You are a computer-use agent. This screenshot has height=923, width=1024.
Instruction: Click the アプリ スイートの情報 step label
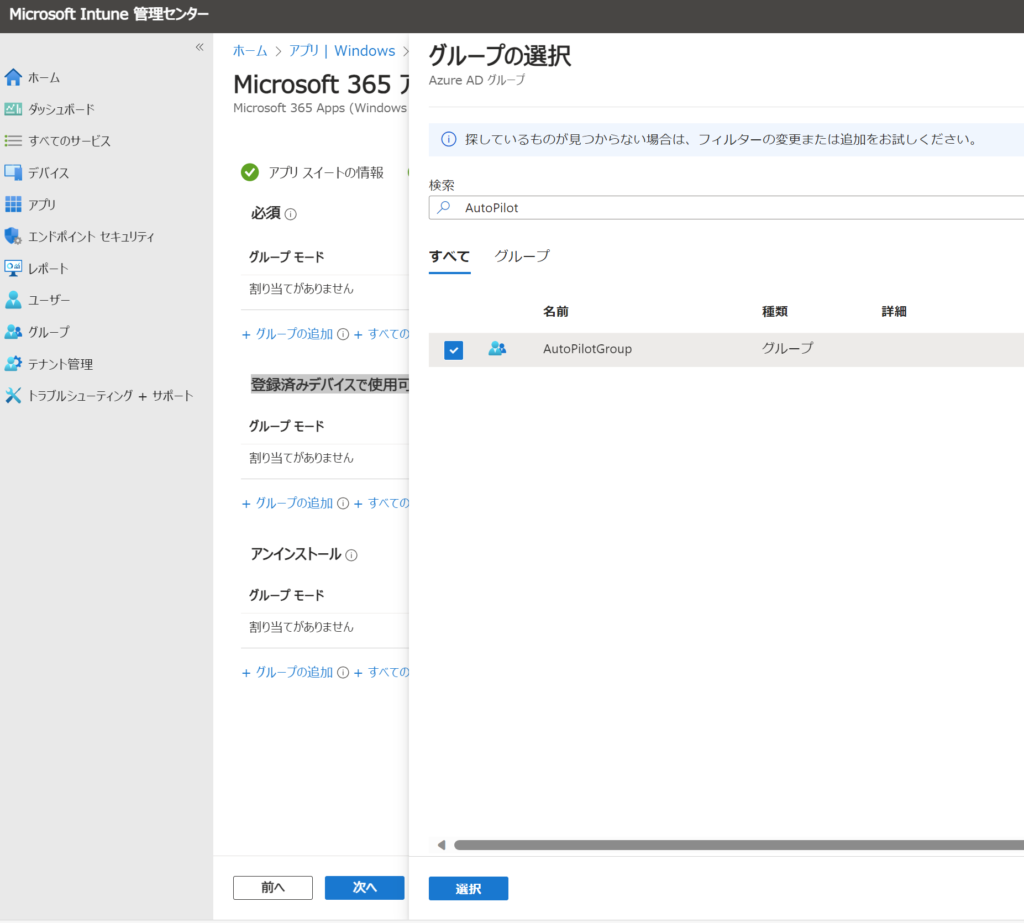(326, 172)
